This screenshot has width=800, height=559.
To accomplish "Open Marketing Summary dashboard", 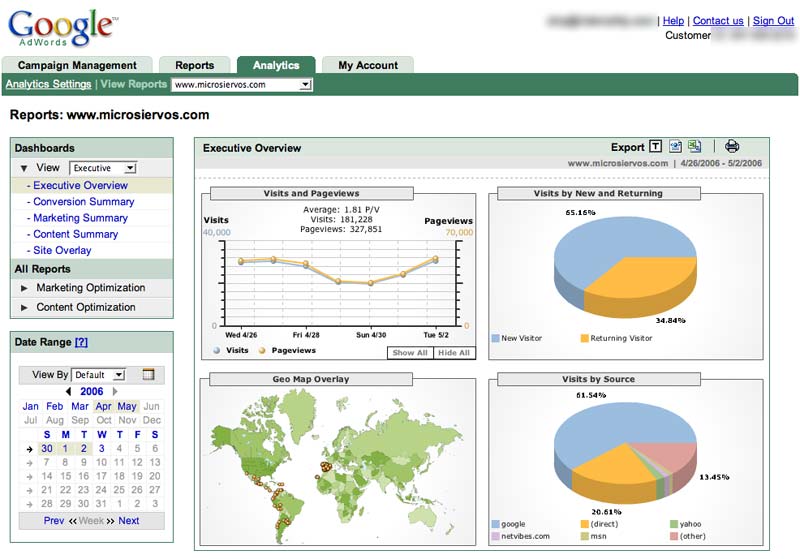I will 80,218.
